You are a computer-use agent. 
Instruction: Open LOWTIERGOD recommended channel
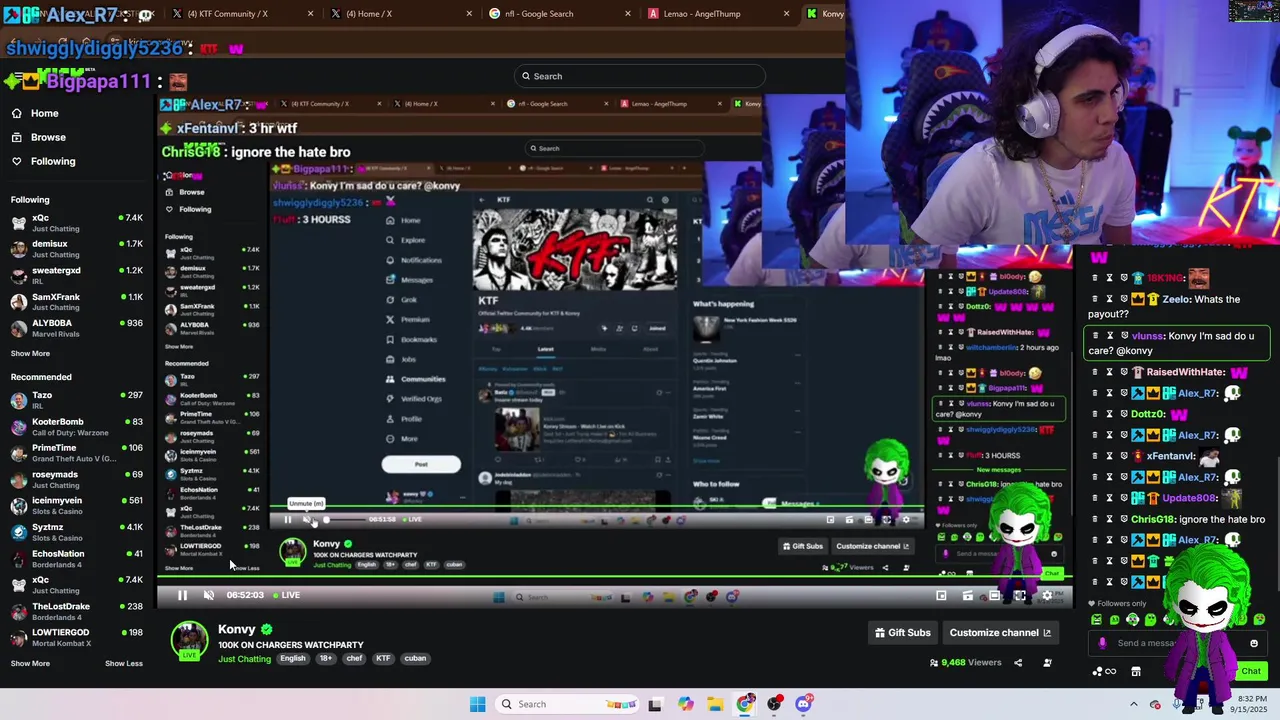click(77, 637)
